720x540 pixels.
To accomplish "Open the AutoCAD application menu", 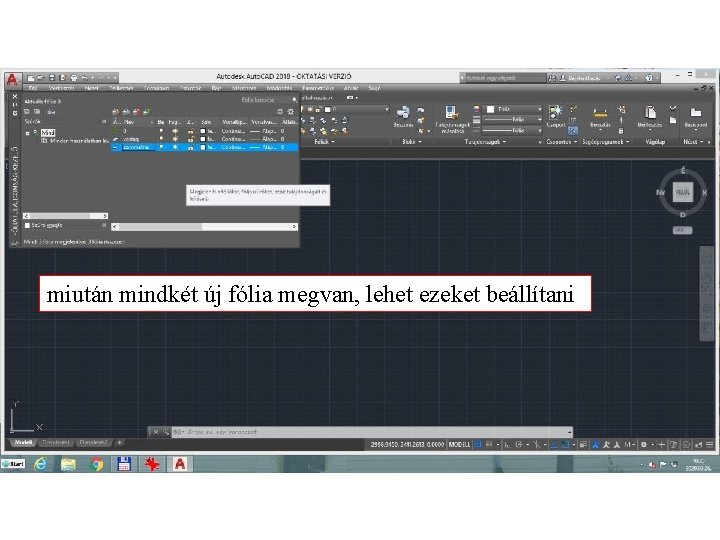I will click(12, 79).
